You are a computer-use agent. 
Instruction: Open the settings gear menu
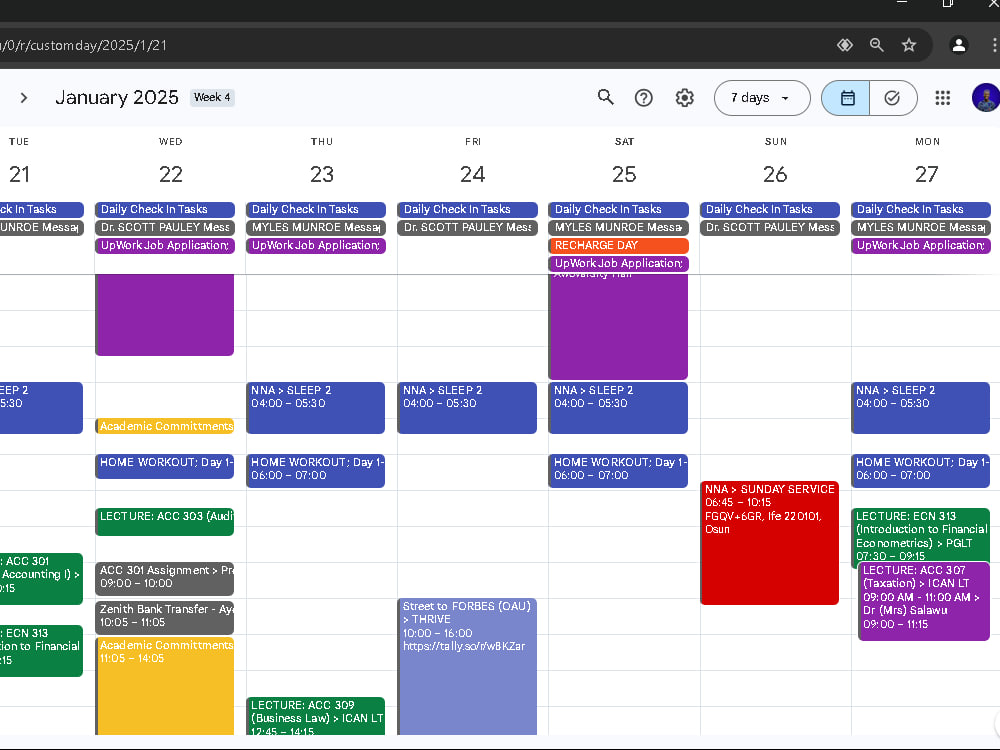[684, 98]
